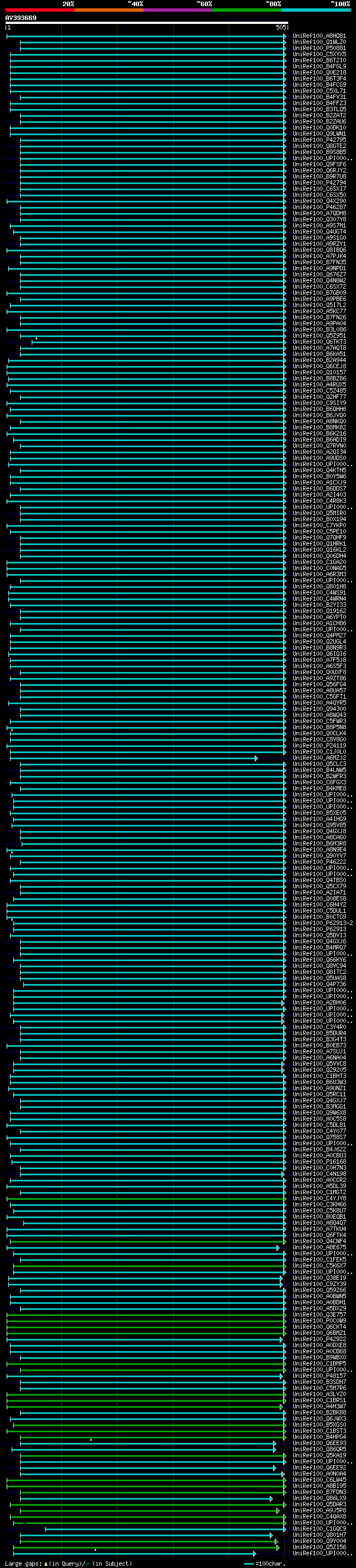356x1568 pixels.
Task: Select hit label UniRef100_A8N9E4
Action: [319, 850]
